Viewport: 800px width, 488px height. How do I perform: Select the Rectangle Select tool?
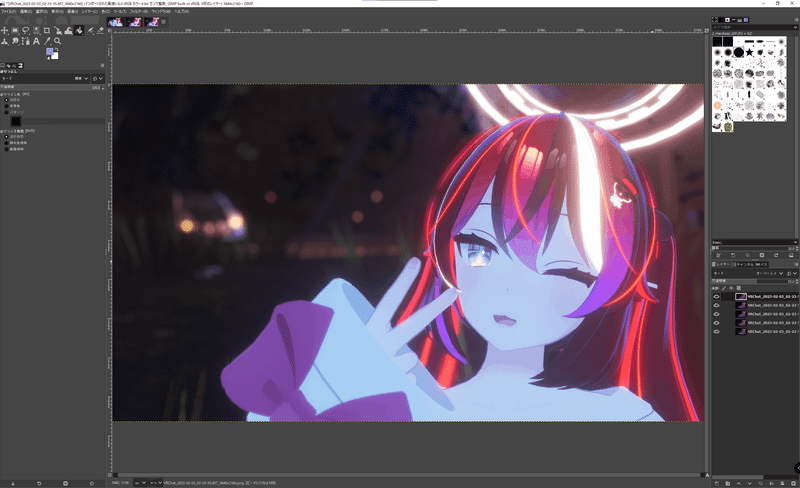(15, 31)
